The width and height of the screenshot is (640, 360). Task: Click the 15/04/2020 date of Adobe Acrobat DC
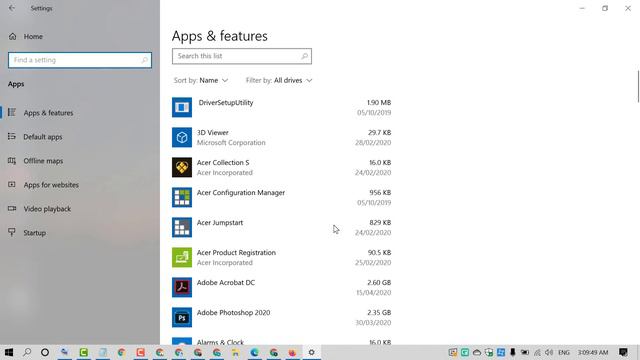373,293
